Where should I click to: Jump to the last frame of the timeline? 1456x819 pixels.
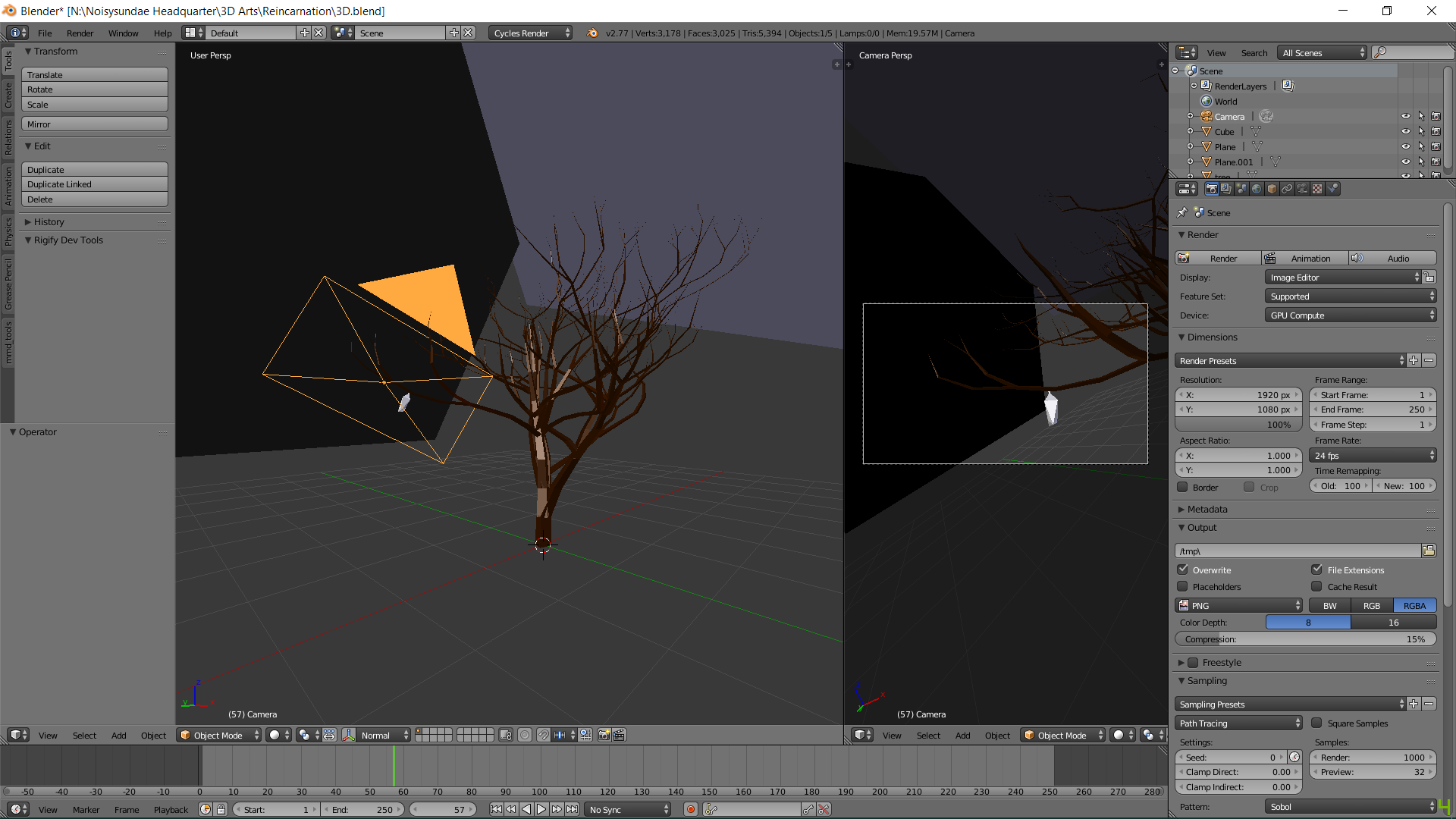[572, 809]
